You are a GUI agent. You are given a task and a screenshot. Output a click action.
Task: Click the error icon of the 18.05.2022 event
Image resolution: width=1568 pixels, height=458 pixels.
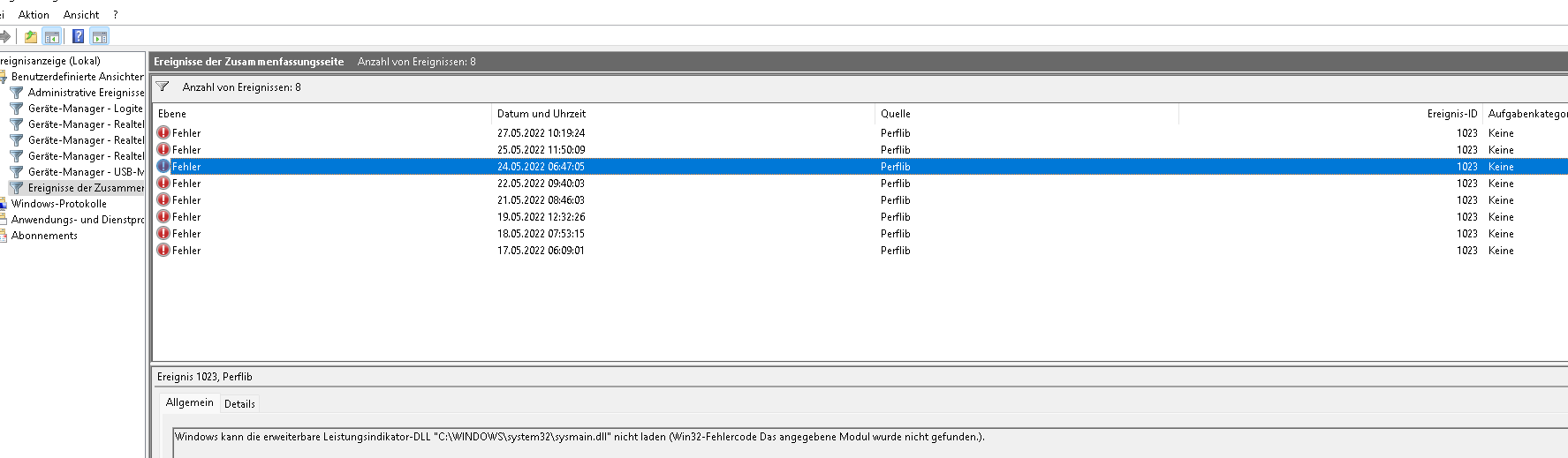(163, 233)
